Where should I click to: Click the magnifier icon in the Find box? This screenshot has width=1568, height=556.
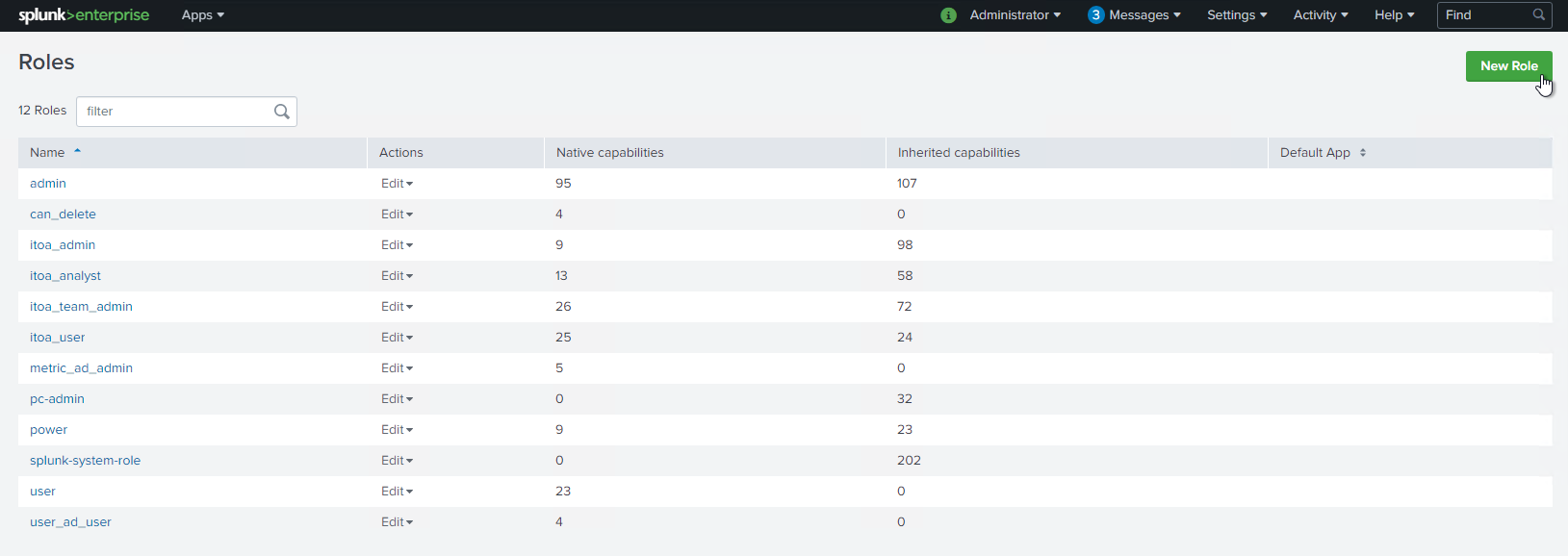point(1538,14)
